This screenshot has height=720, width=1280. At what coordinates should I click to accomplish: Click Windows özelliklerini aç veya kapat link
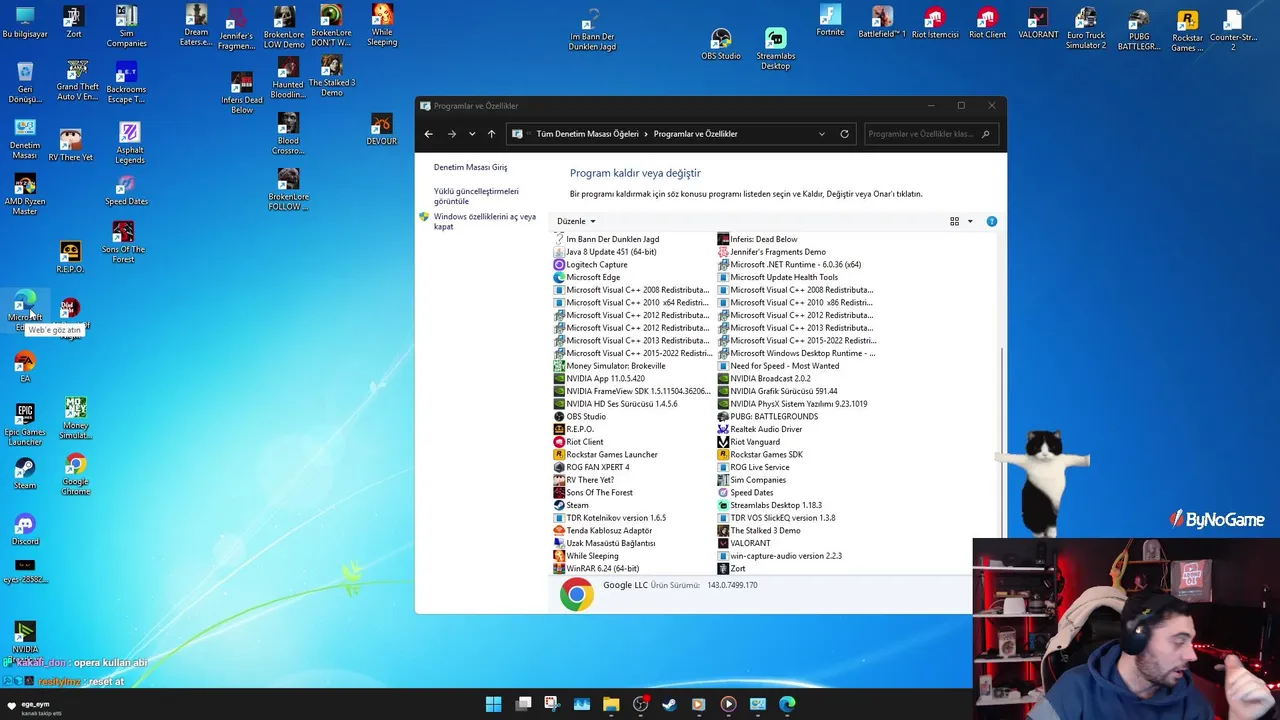pyautogui.click(x=484, y=221)
